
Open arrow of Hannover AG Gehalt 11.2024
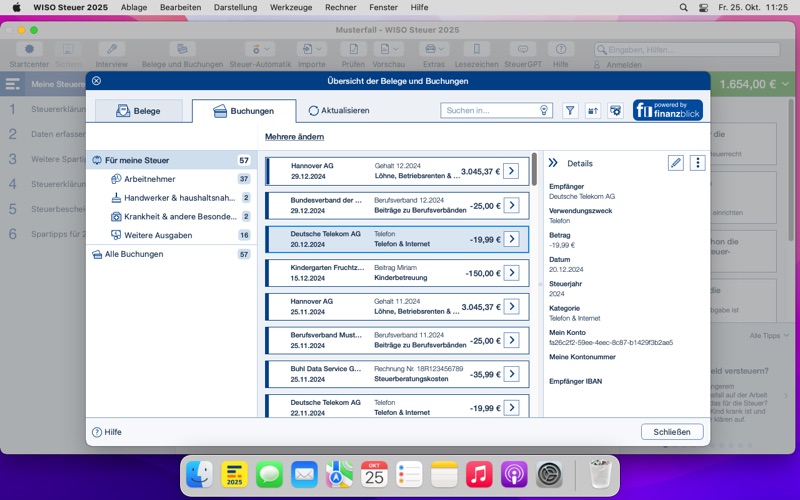[511, 306]
